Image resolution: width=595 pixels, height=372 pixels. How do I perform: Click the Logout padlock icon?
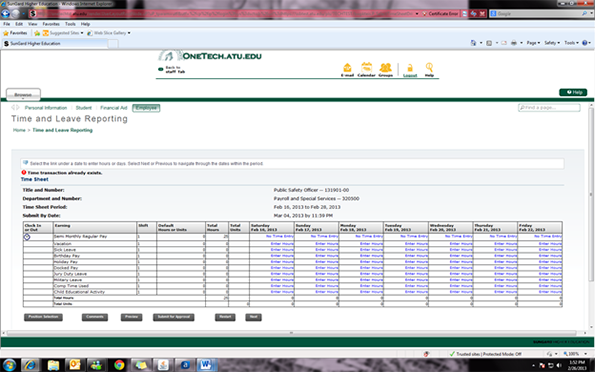coord(410,68)
